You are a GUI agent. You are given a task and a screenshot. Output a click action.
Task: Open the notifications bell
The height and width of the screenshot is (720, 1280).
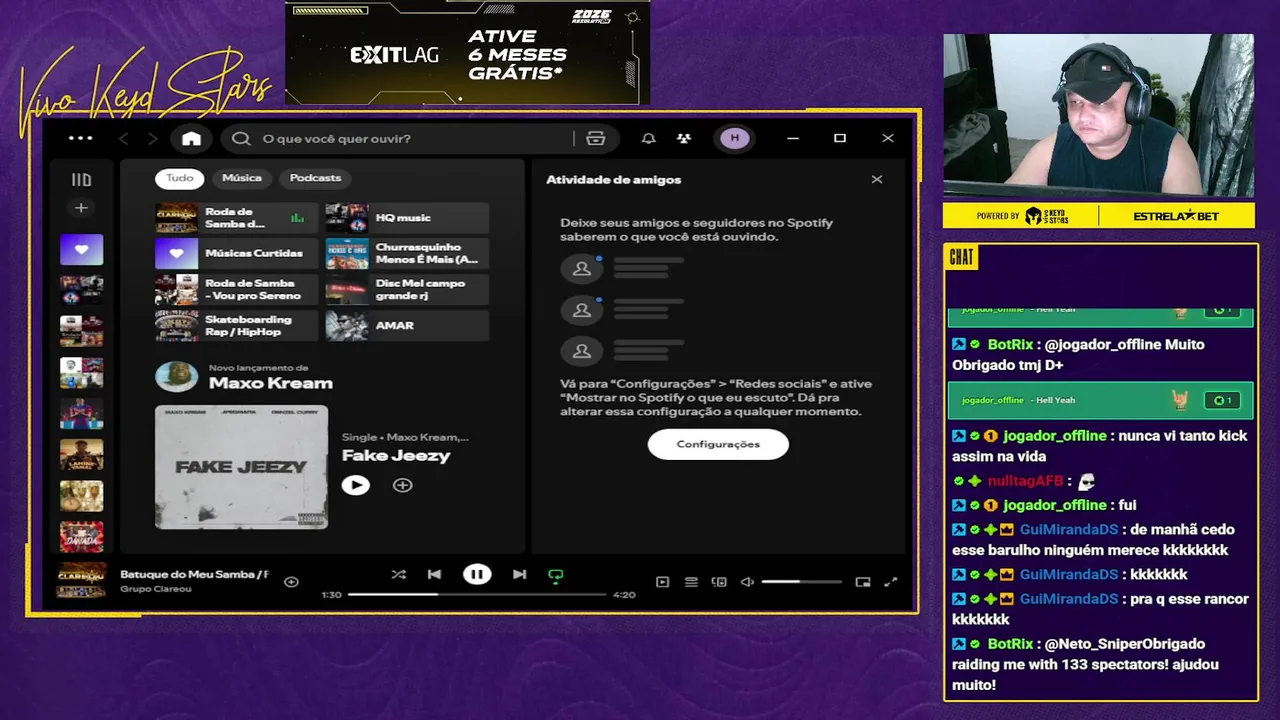click(x=648, y=139)
